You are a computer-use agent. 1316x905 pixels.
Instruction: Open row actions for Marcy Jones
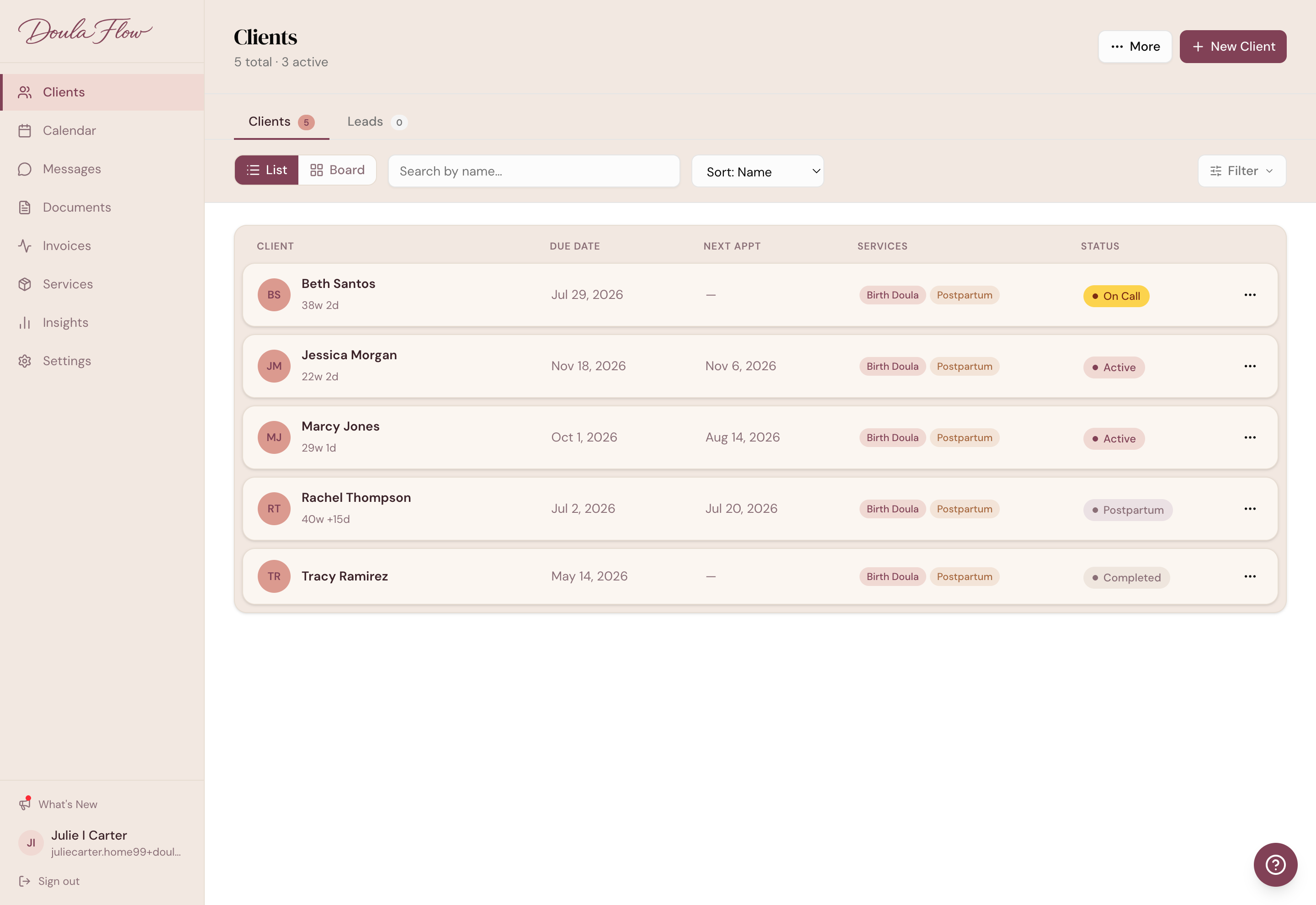[x=1250, y=437]
